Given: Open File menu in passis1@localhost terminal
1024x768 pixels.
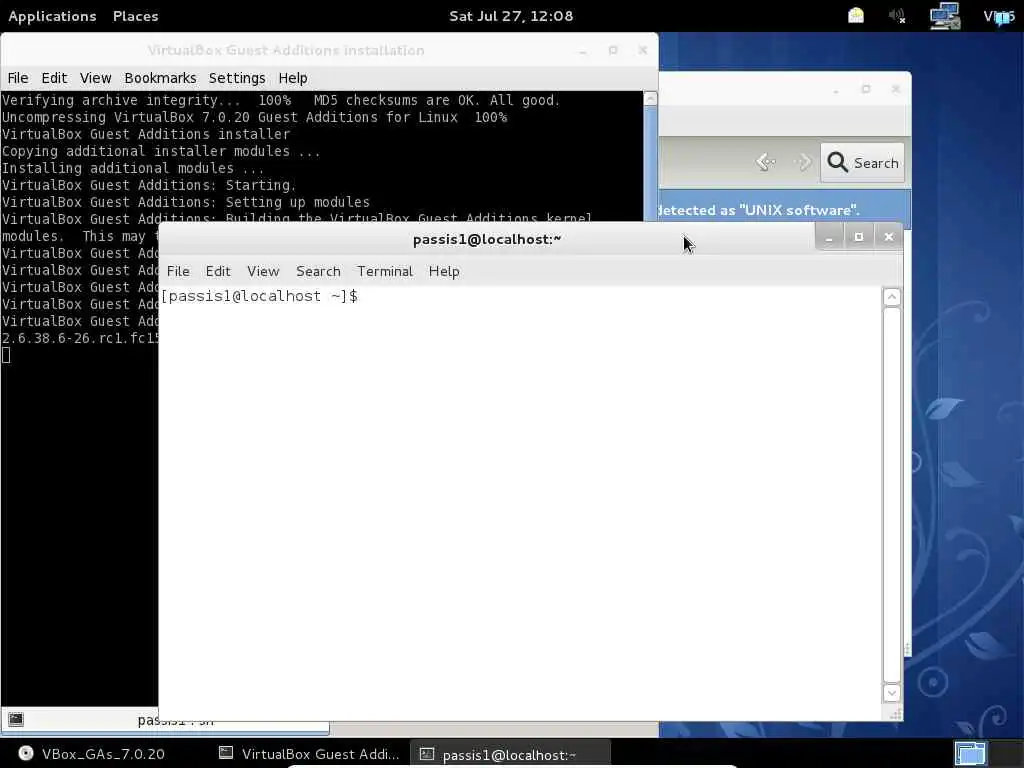Looking at the screenshot, I should pos(178,271).
